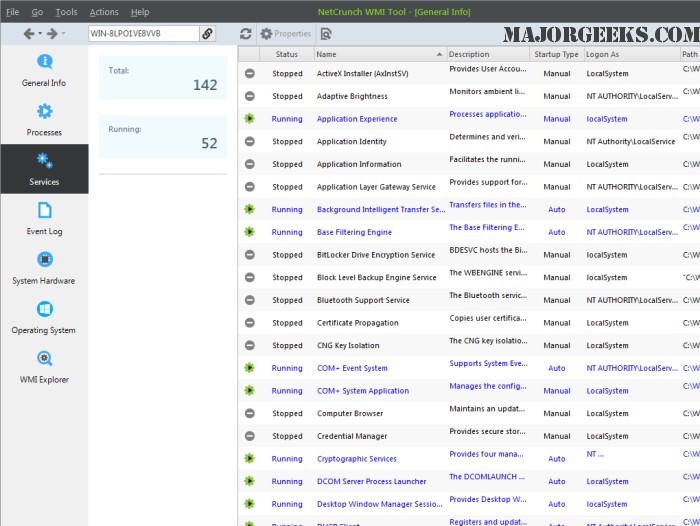Click running icon for DCOM Server Process Launcher
This screenshot has height=526, width=700.
[250, 481]
